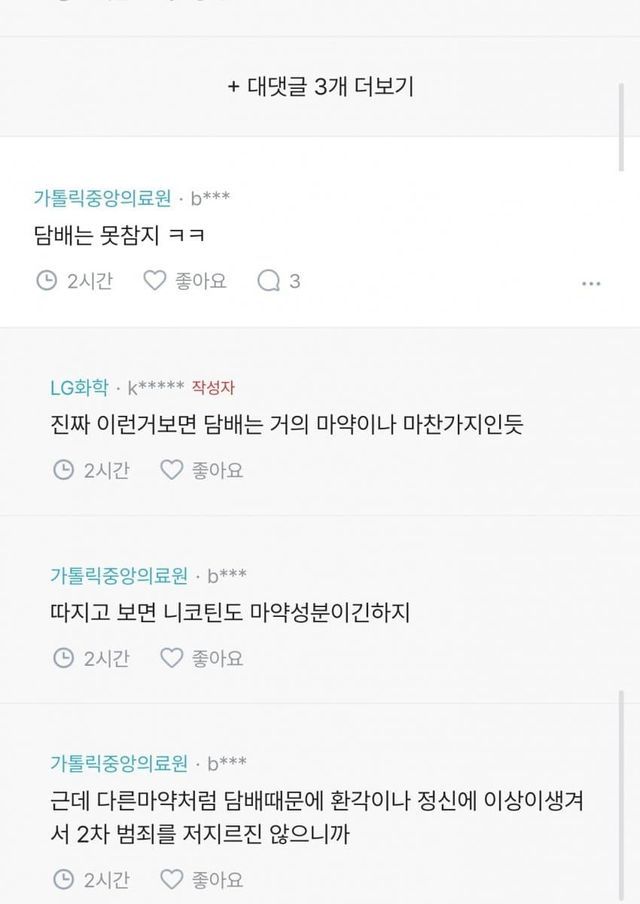Viewport: 640px width, 904px height.
Task: Click clock icon under the '2차 범죄' reply
Action: pyautogui.click(x=63, y=879)
